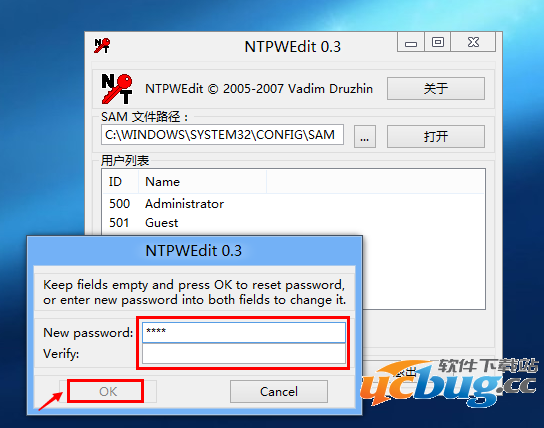The width and height of the screenshot is (544, 428).
Task: Click the SAM file path text field
Action: [x=222, y=135]
